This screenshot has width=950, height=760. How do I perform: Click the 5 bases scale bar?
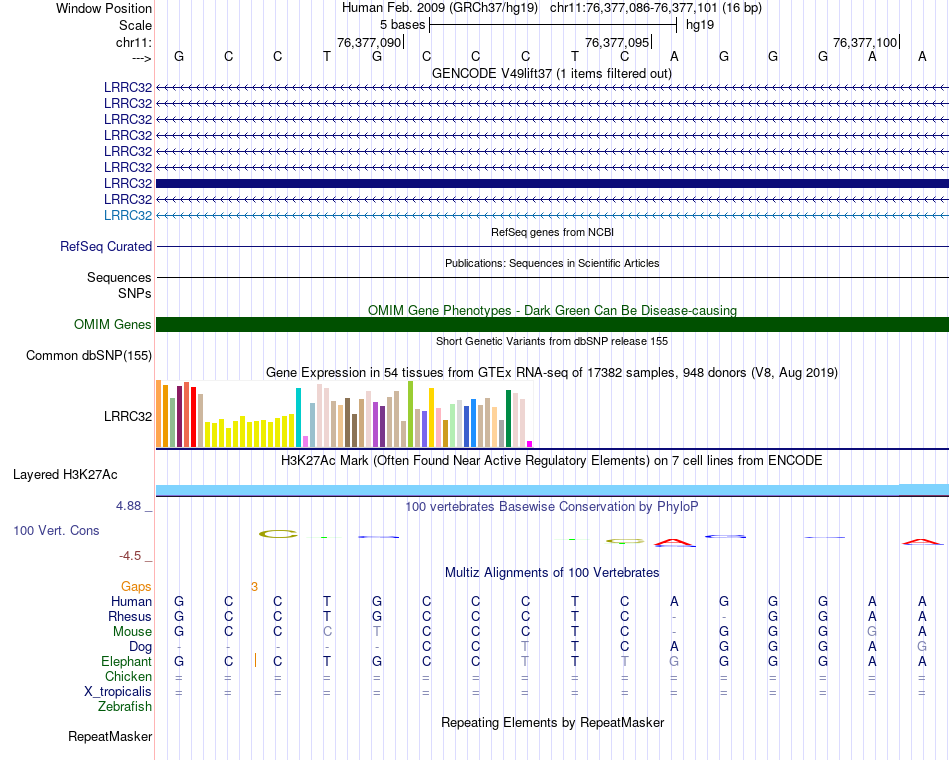pyautogui.click(x=552, y=23)
